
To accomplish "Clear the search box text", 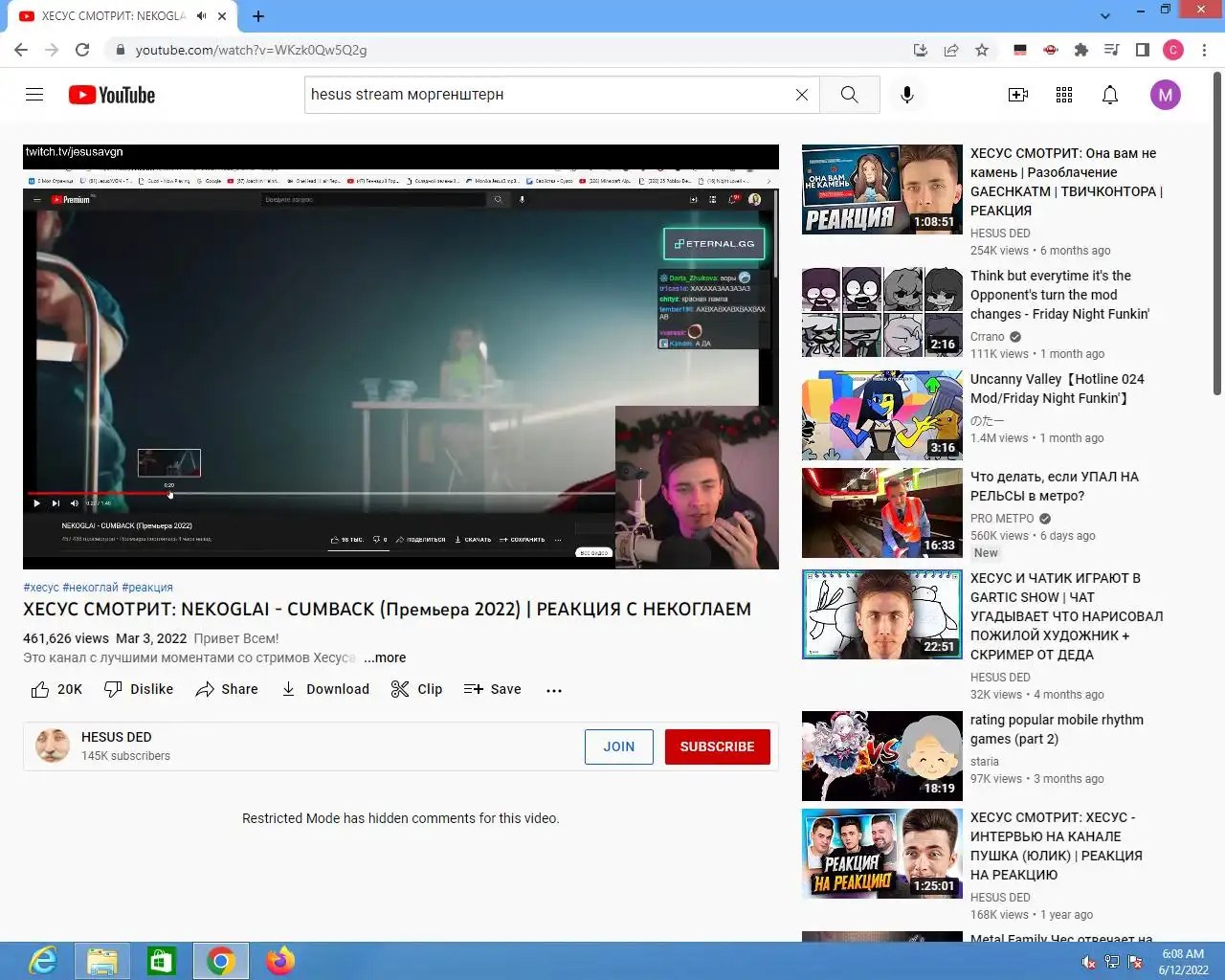I will tap(802, 95).
